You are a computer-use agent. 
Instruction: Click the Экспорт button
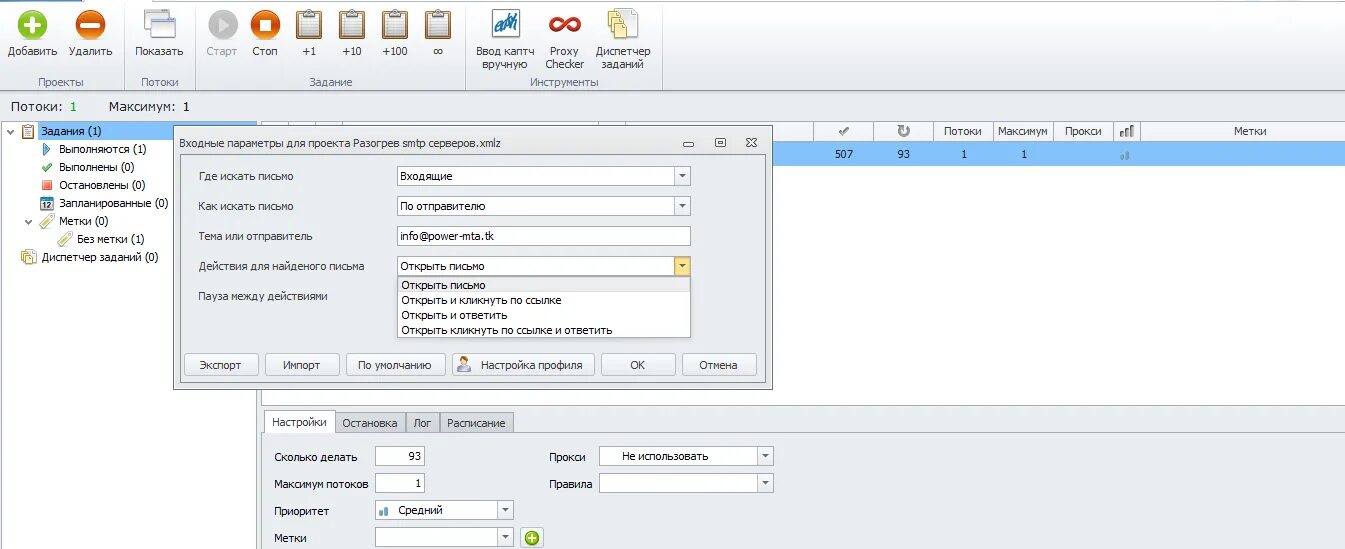pyautogui.click(x=220, y=365)
